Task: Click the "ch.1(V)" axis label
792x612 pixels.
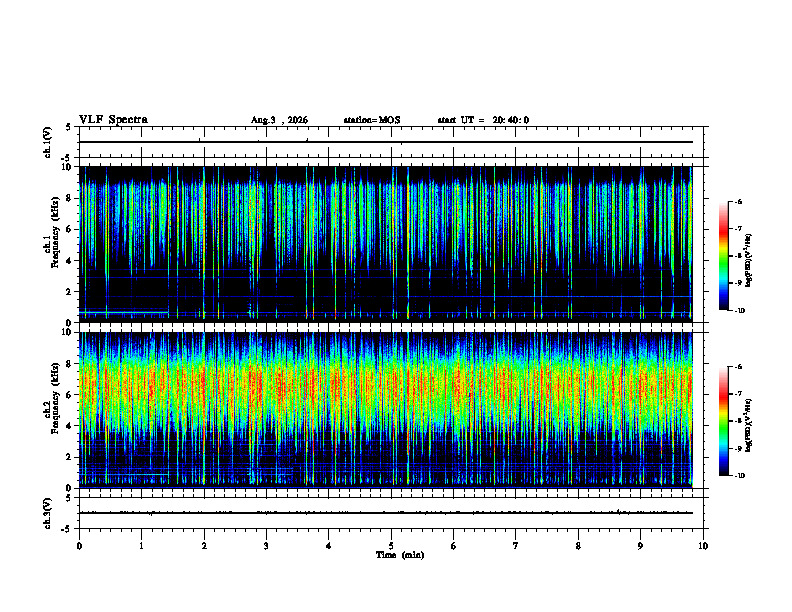Action: click(x=47, y=142)
